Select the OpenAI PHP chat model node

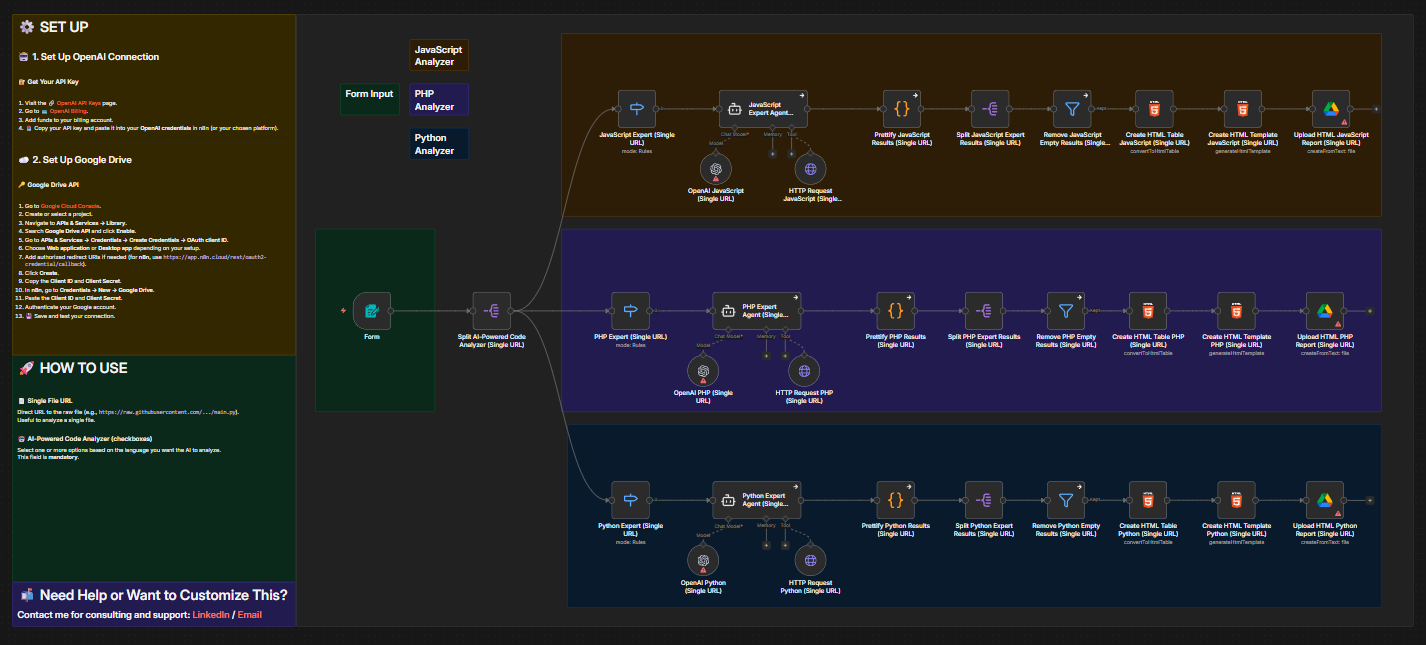(704, 371)
